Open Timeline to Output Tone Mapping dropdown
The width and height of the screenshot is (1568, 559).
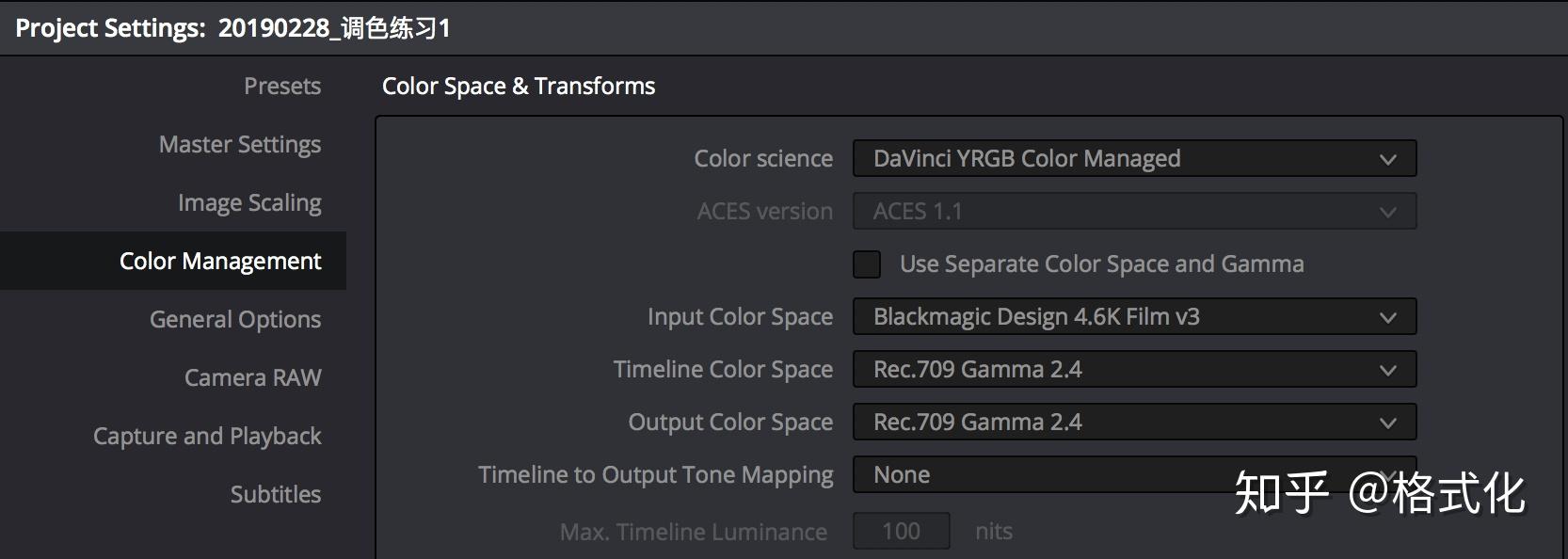tap(1035, 475)
